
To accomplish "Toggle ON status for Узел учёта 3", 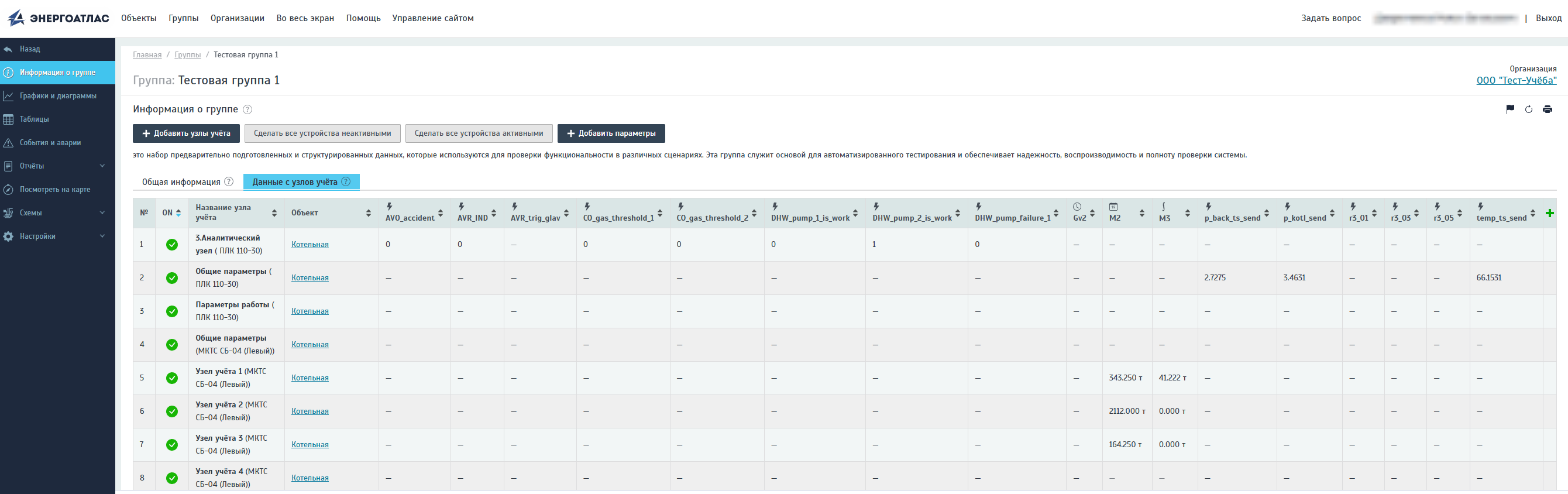I will pos(172,445).
